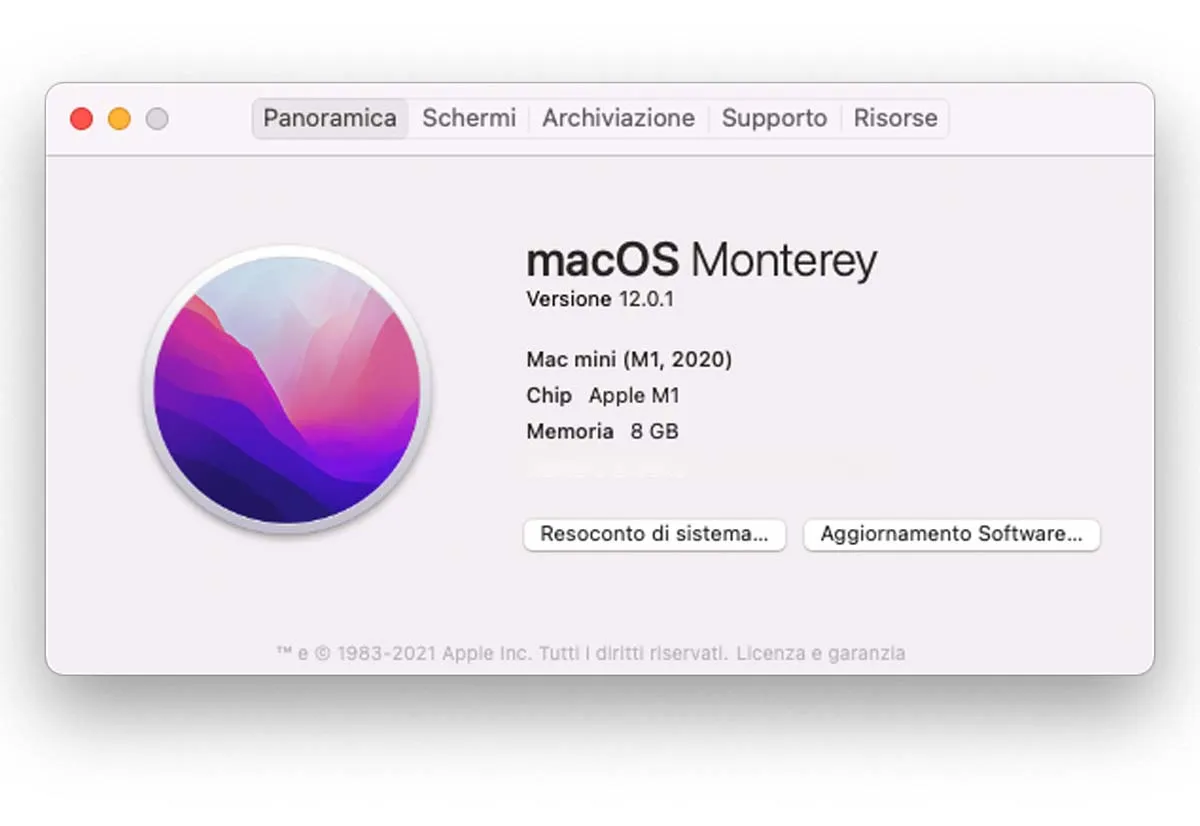This screenshot has height=826, width=1200.
Task: Click the Resoconto di sistema button
Action: 655,534
